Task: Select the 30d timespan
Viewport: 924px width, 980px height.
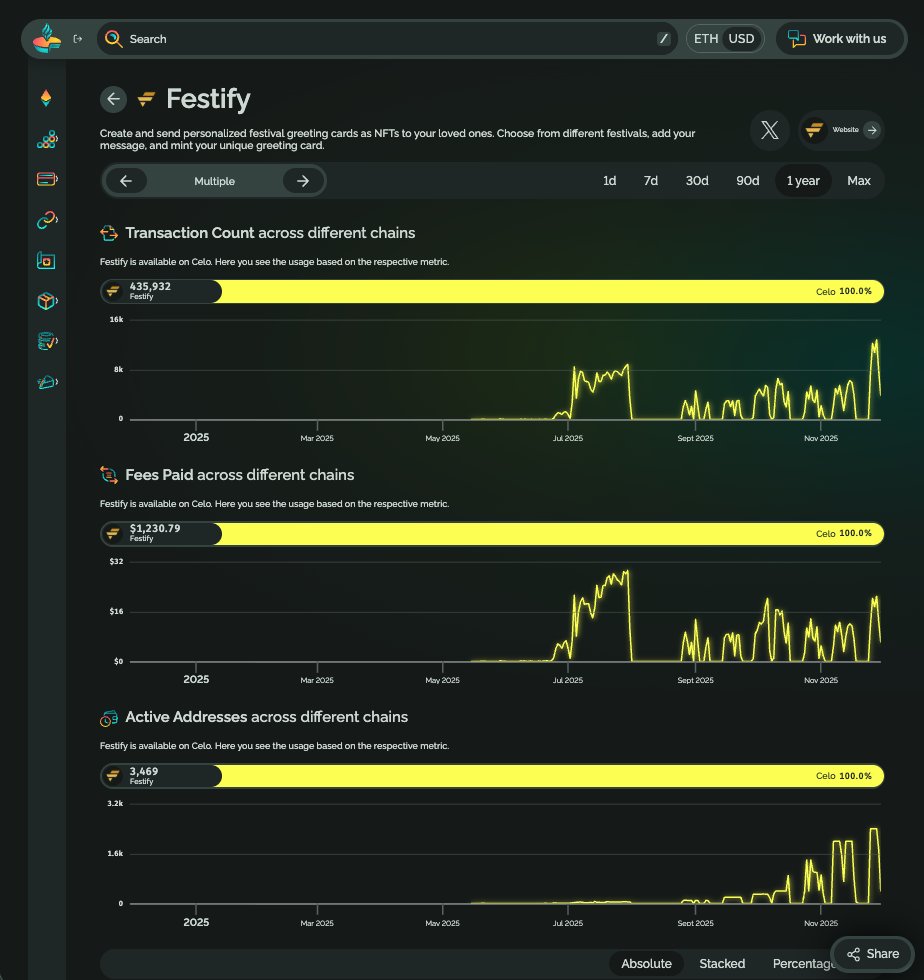Action: [x=697, y=181]
